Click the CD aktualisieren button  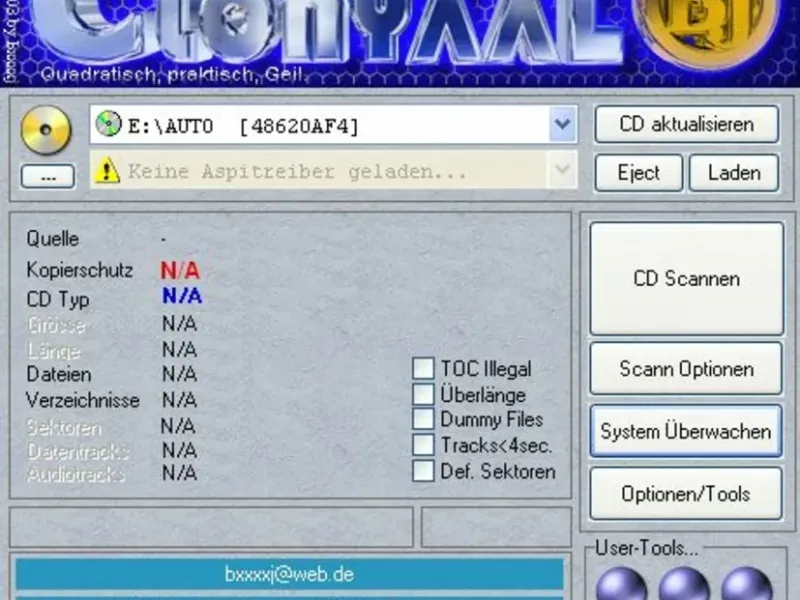coord(687,124)
